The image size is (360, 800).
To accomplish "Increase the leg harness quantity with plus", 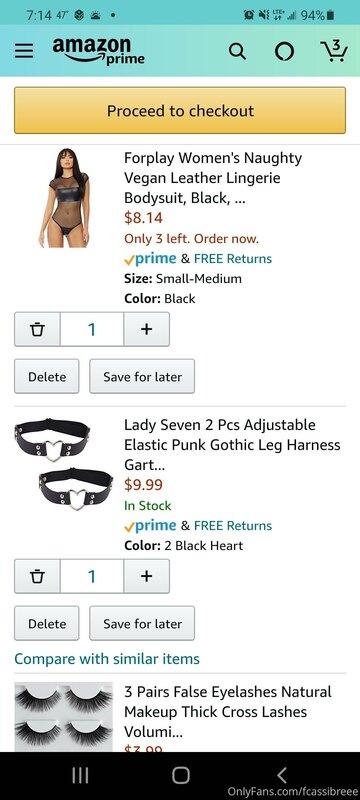I will 146,577.
